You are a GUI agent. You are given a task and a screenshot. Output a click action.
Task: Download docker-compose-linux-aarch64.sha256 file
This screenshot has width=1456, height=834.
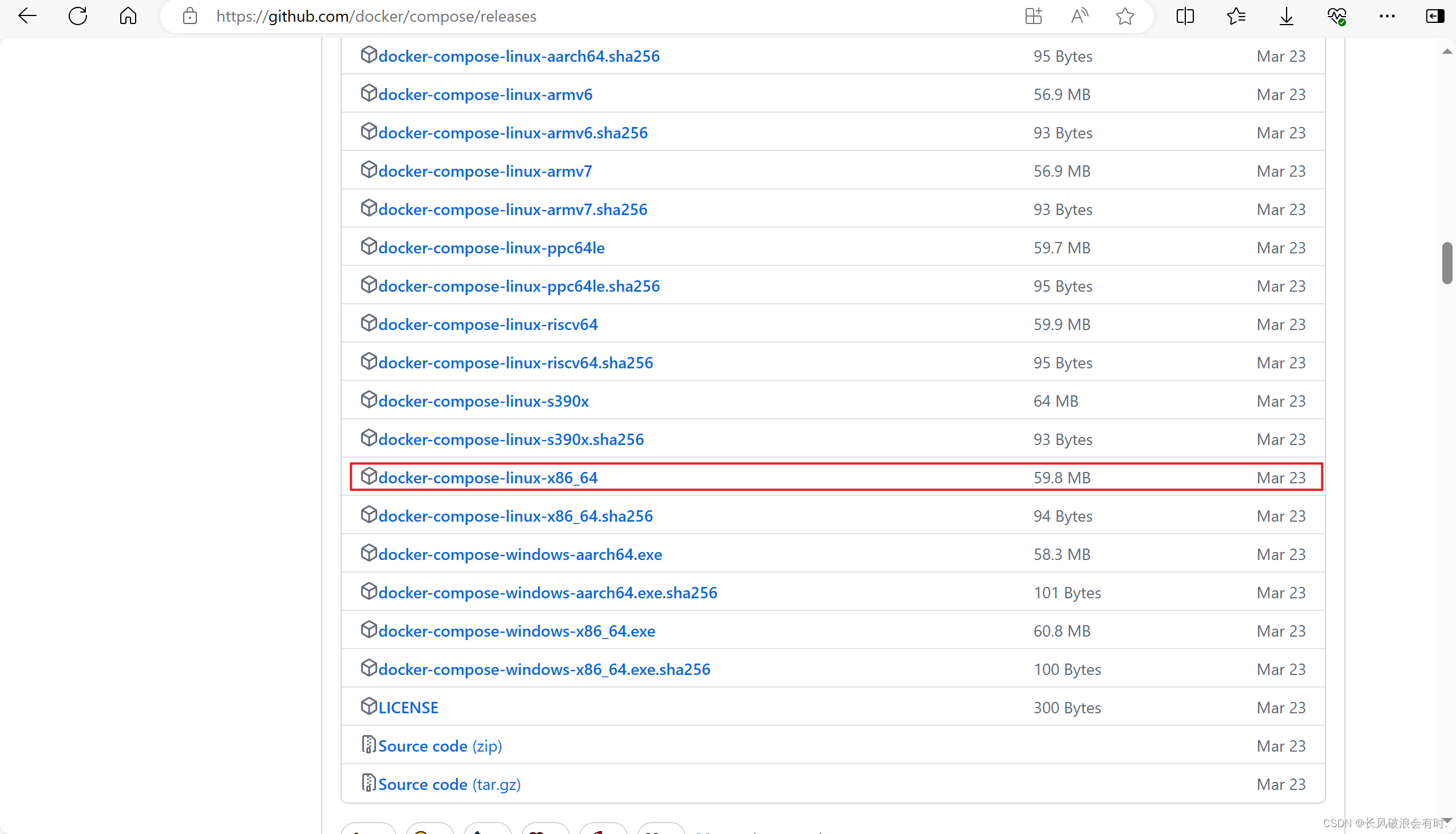tap(519, 56)
